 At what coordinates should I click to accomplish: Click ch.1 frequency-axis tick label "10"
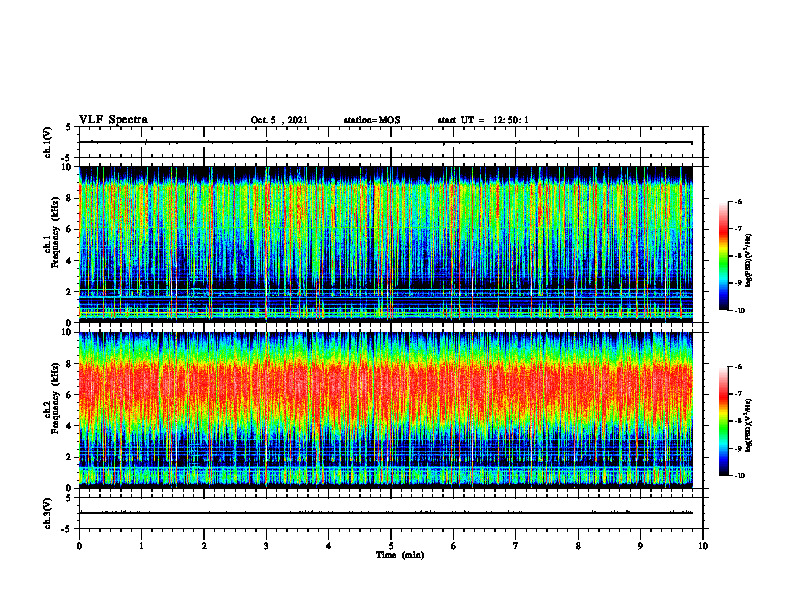tap(67, 167)
